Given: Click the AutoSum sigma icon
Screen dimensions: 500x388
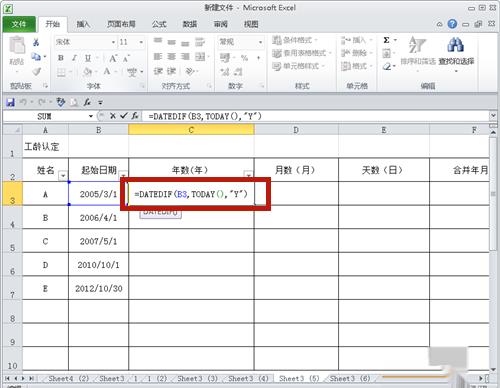Looking at the screenshot, I should click(x=386, y=40).
